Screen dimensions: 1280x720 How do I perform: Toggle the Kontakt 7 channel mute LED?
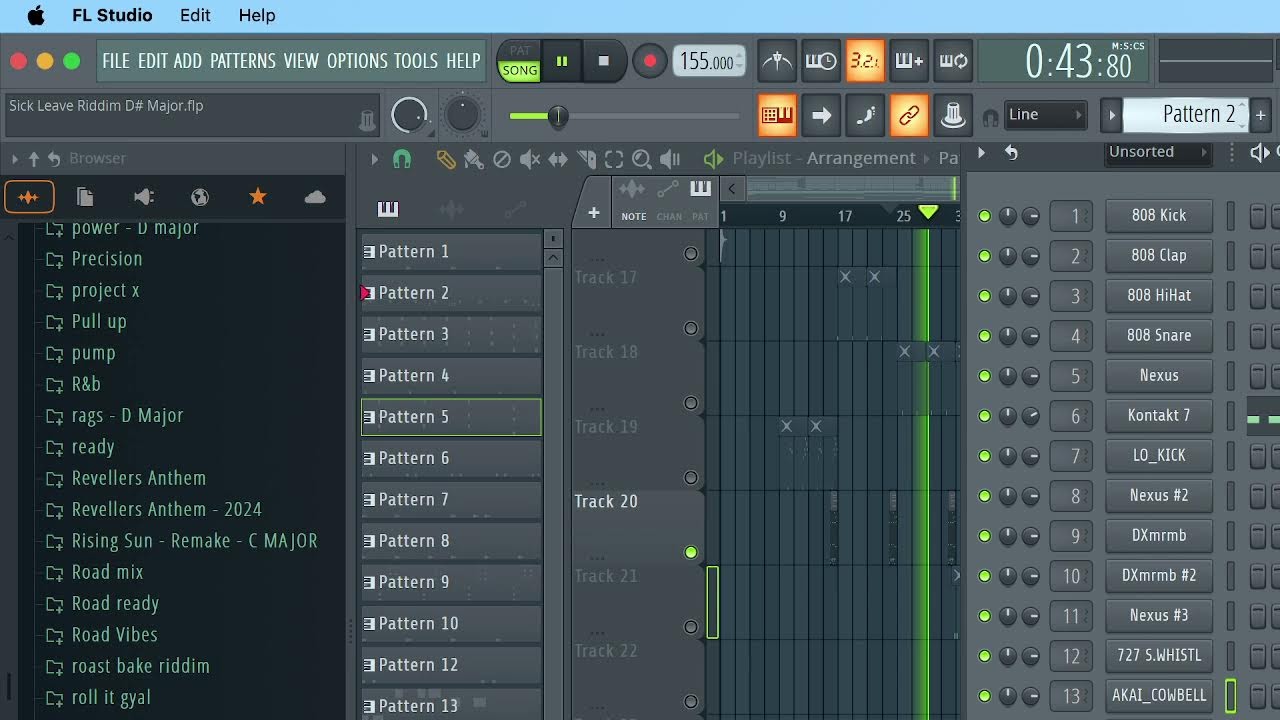coord(984,416)
